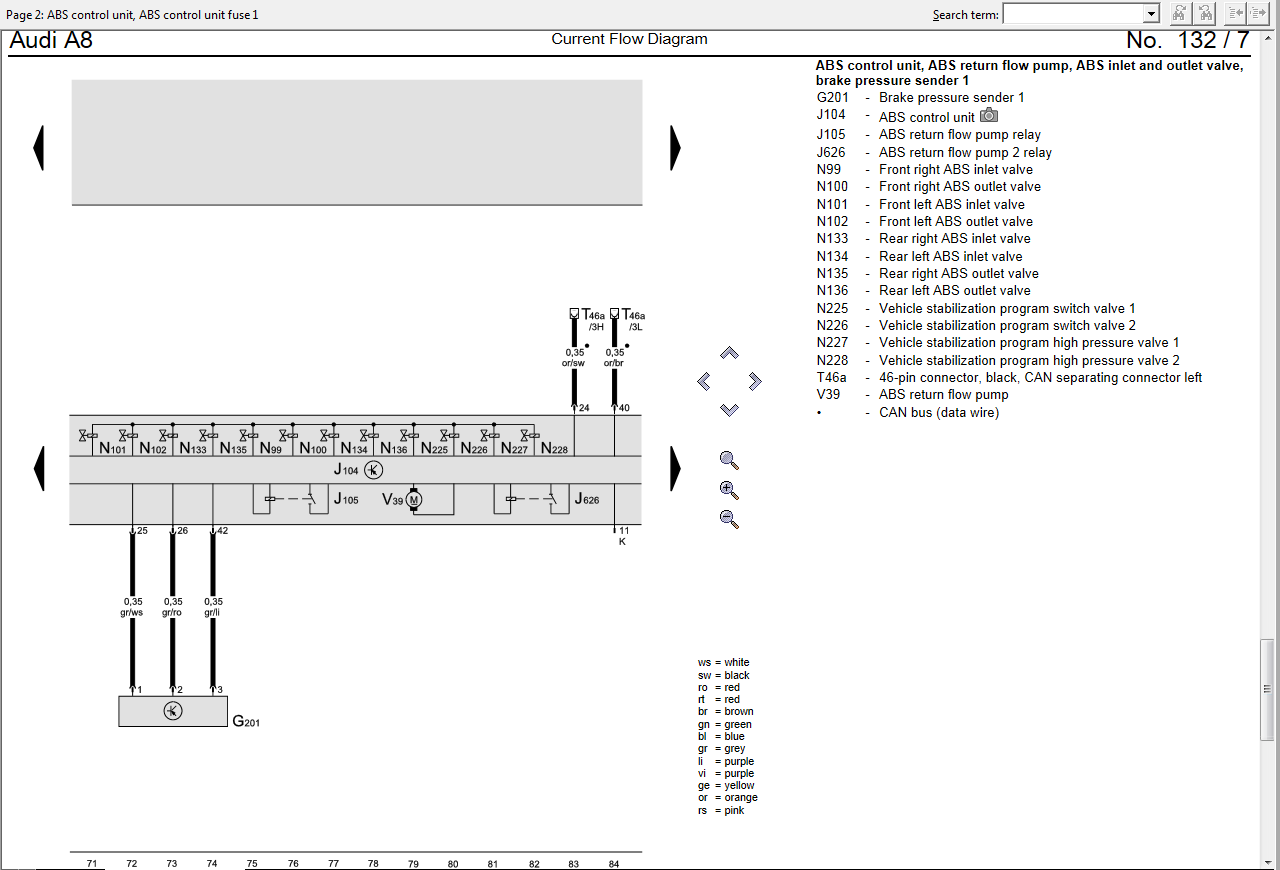This screenshot has height=870, width=1280.
Task: Click the 'Current Flow Diagram' heading
Action: (629, 40)
